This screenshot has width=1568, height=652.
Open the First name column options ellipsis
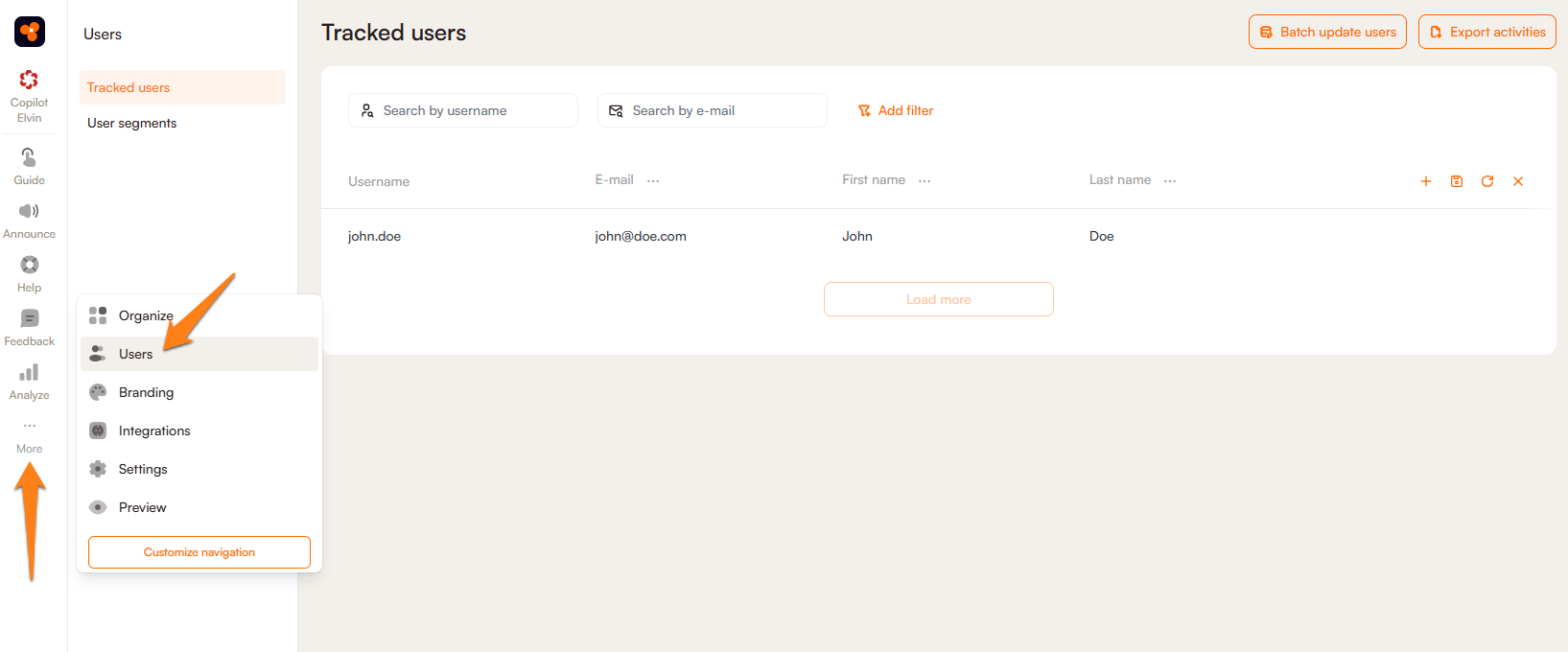point(924,180)
